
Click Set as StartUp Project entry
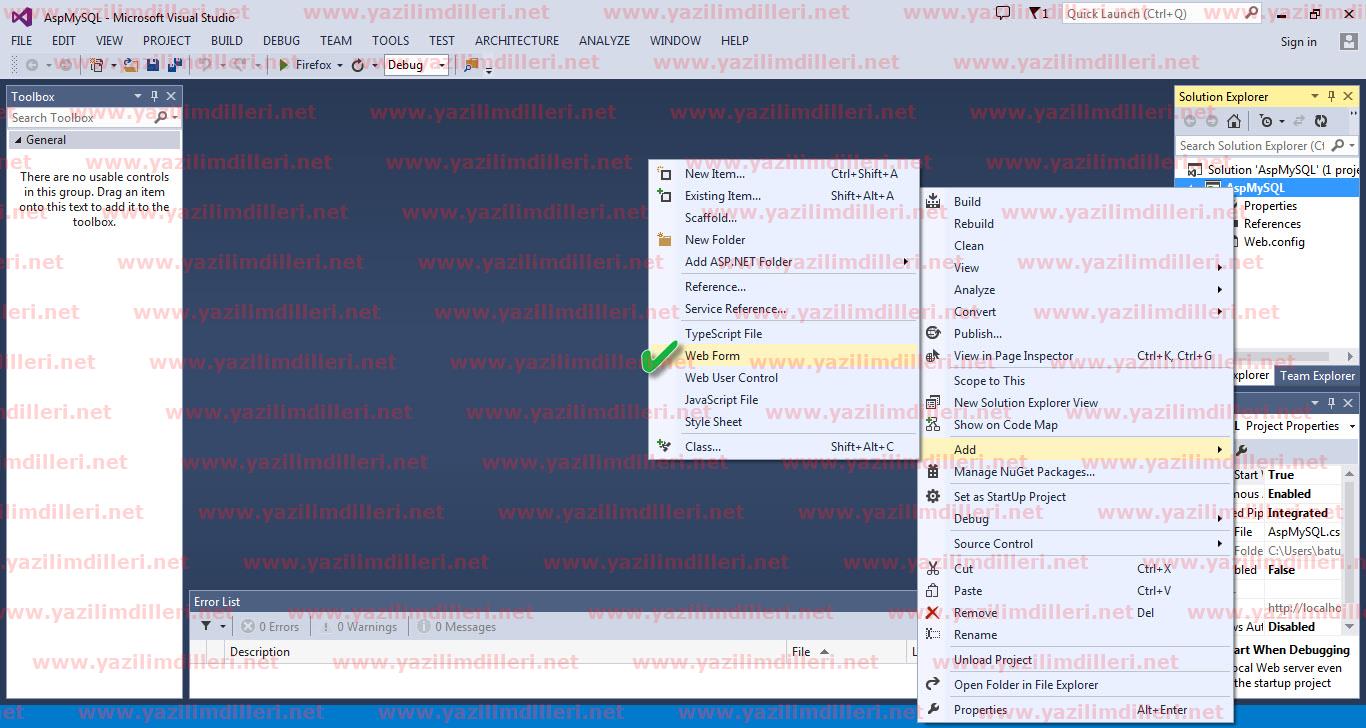pos(1076,497)
